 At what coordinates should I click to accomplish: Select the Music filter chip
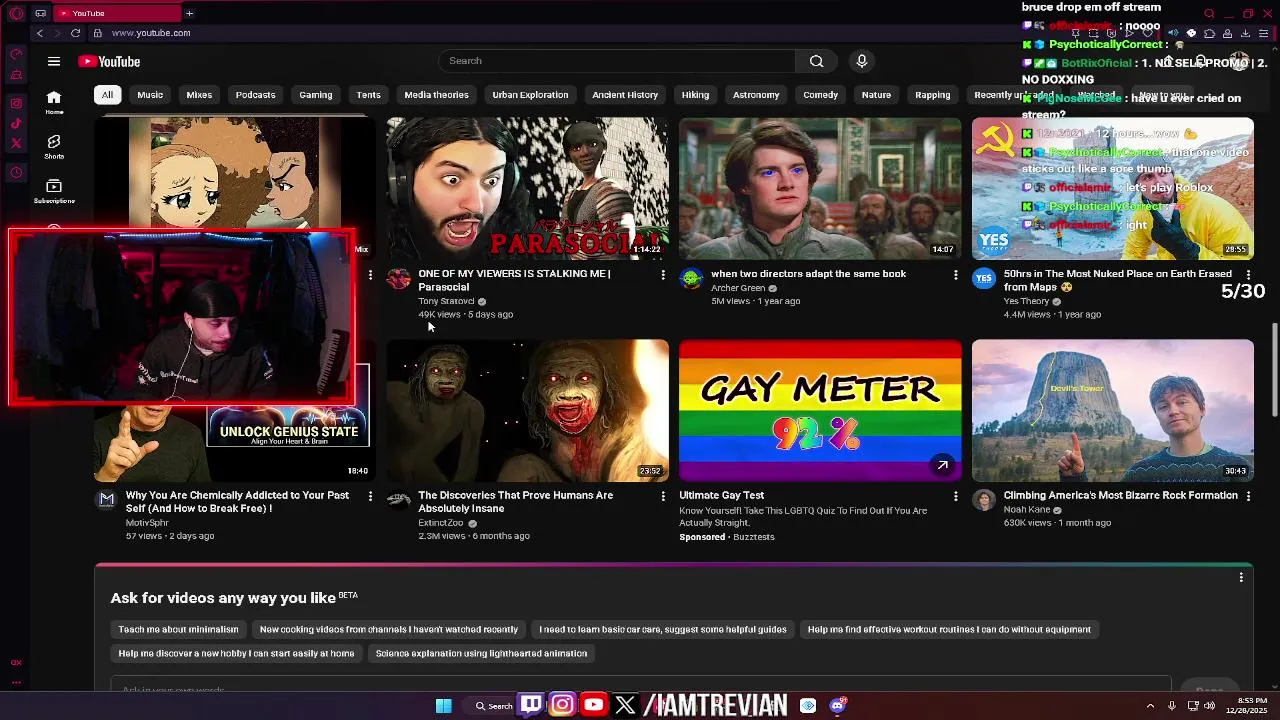coord(150,95)
